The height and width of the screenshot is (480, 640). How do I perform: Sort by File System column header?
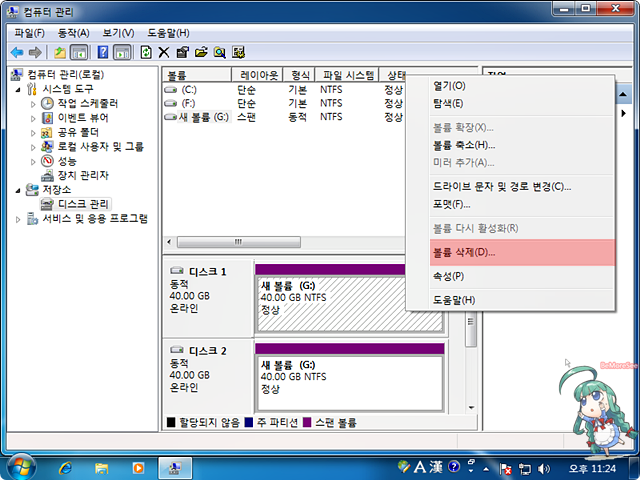(x=347, y=75)
